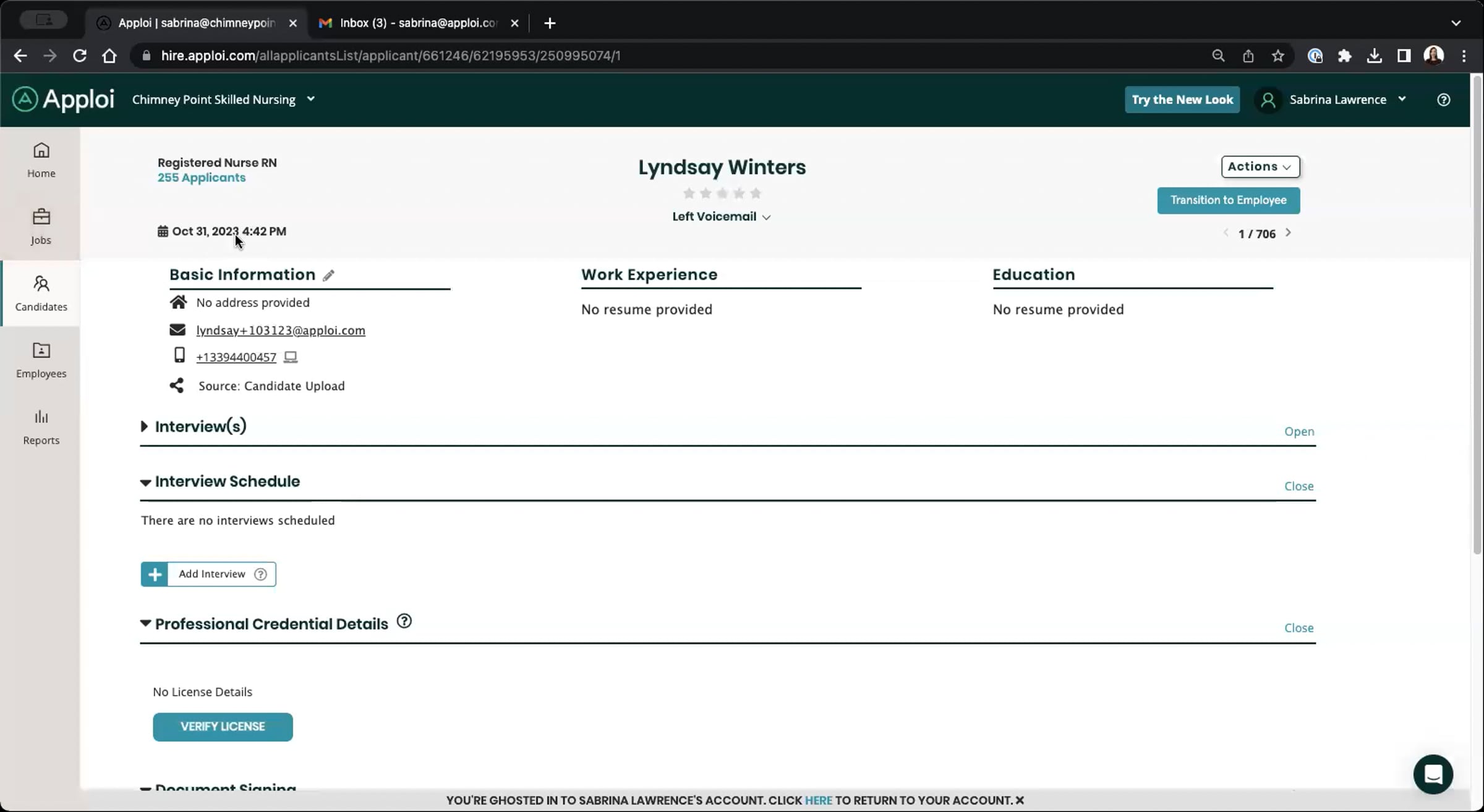Screen dimensions: 1484x812
Task: Click the Transition to Employee button
Action: coord(1228,200)
